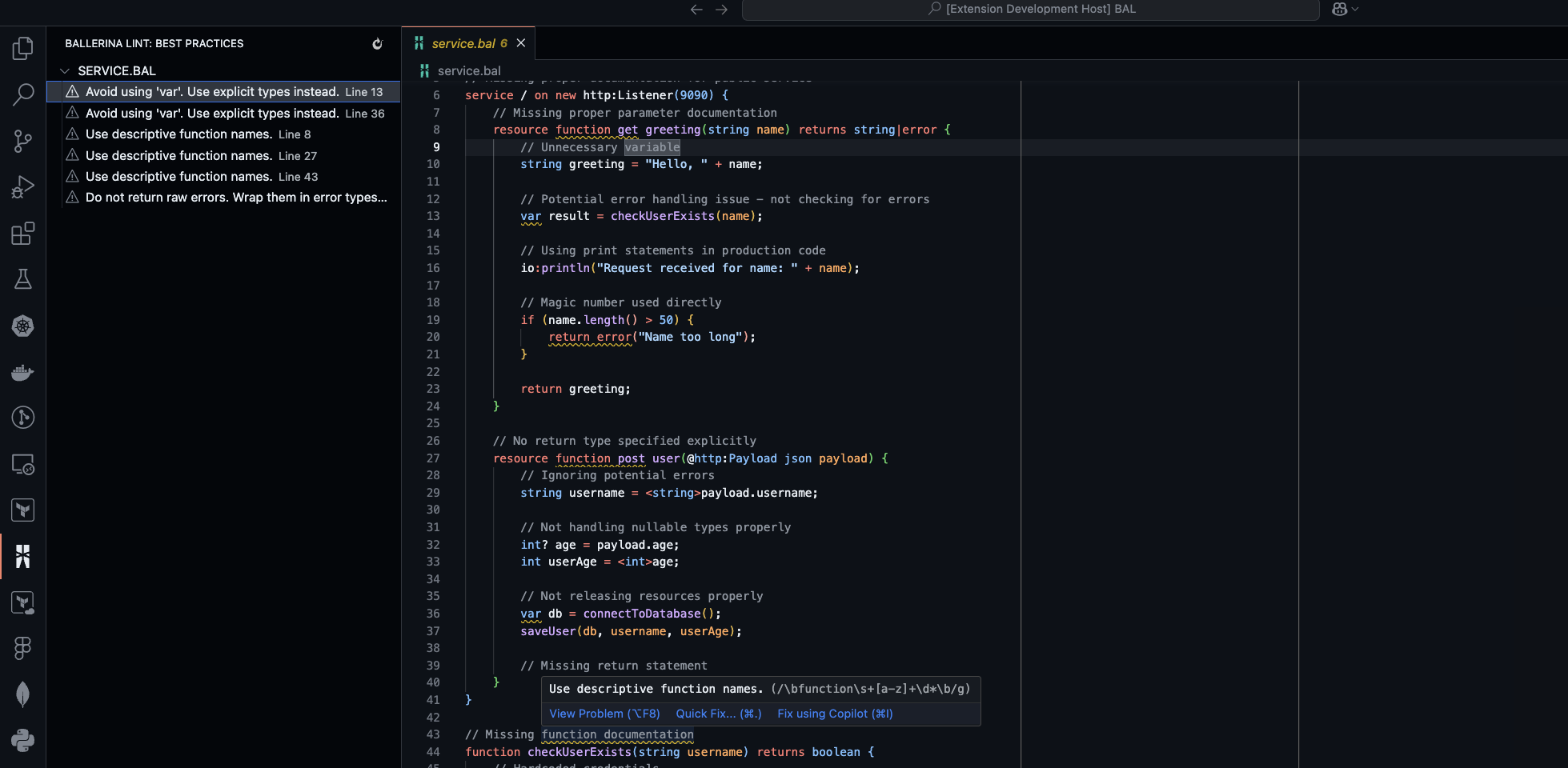This screenshot has width=1568, height=768.
Task: Click line number 9 in gutter
Action: tap(436, 147)
